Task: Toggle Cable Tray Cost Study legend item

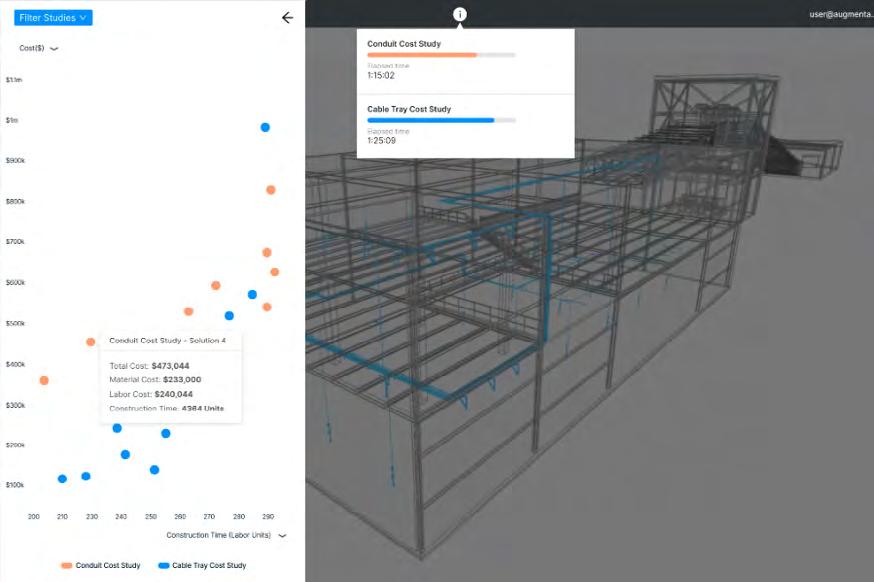Action: click(202, 566)
